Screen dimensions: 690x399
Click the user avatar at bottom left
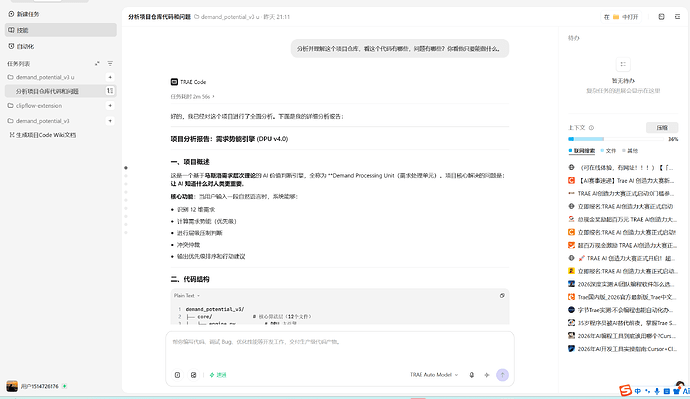(12, 386)
